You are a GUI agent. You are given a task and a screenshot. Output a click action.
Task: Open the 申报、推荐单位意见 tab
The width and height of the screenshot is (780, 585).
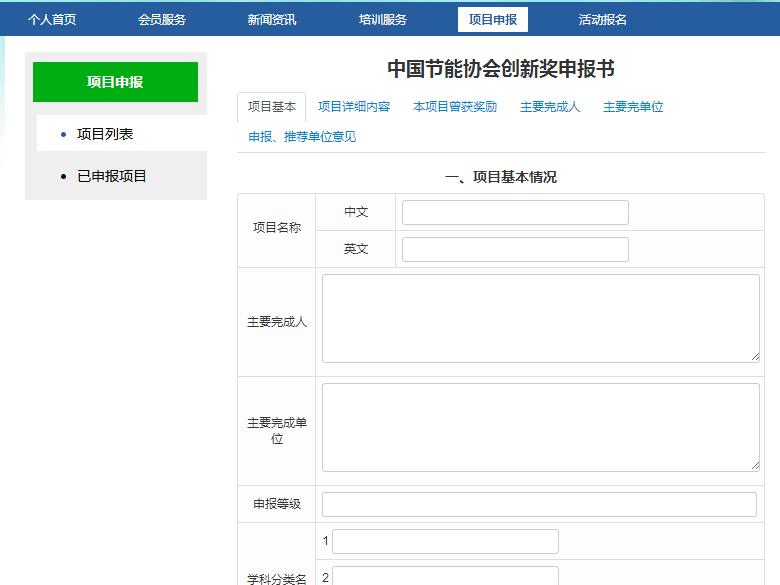click(x=302, y=137)
